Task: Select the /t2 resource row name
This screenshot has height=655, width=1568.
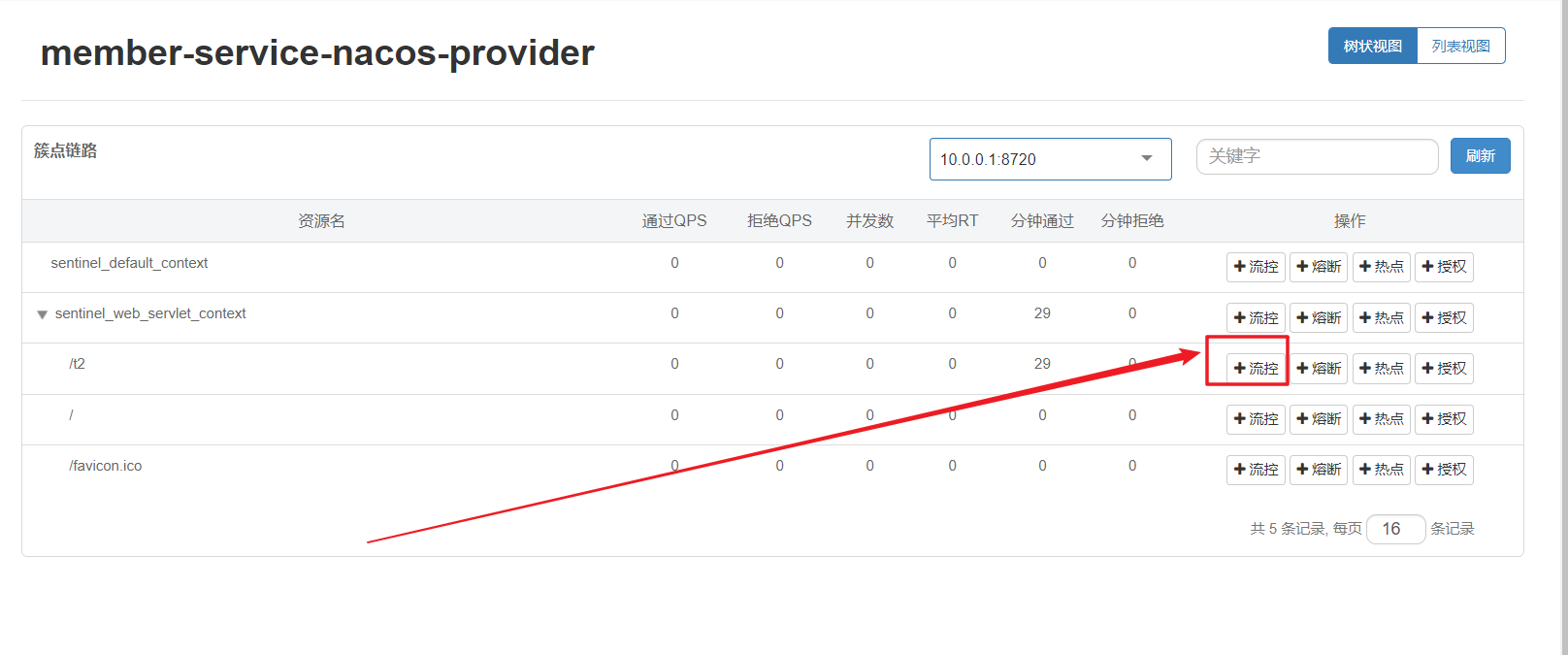Action: click(x=78, y=364)
